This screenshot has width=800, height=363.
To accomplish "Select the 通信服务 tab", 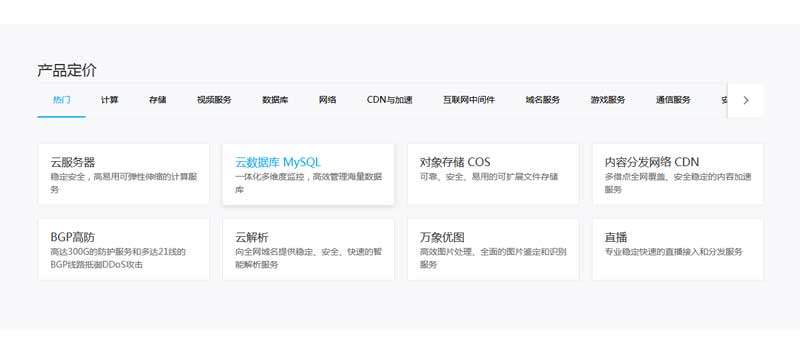I will pos(673,100).
